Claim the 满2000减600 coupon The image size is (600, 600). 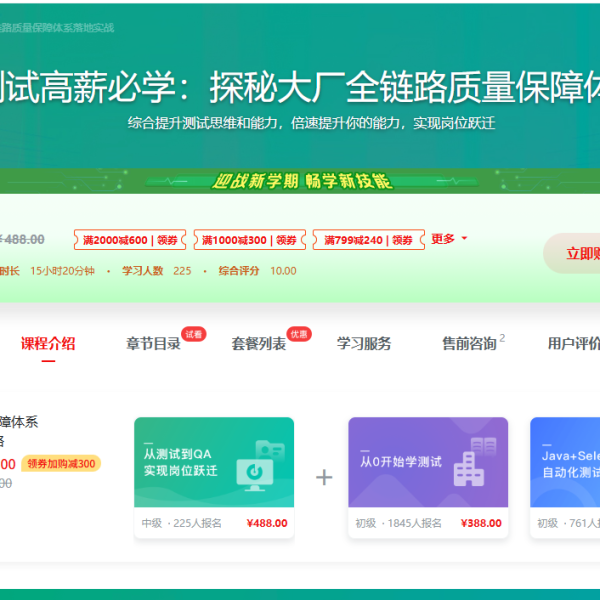[x=130, y=240]
